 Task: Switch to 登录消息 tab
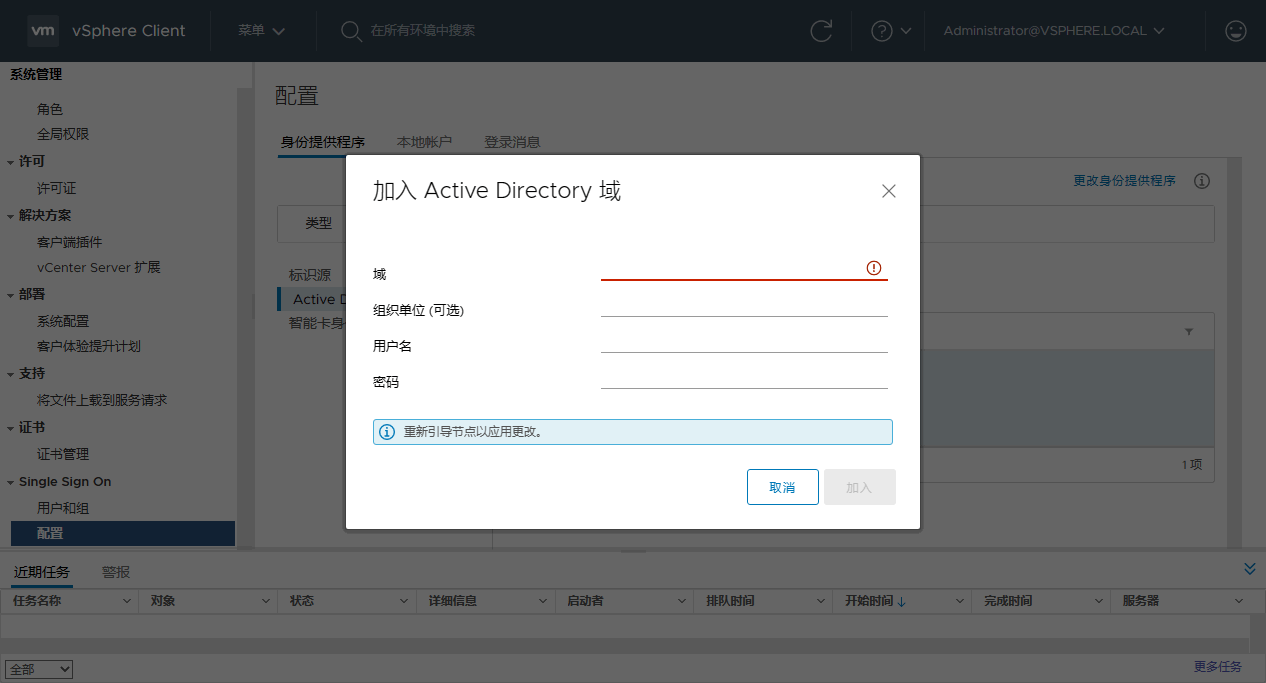coord(512,142)
